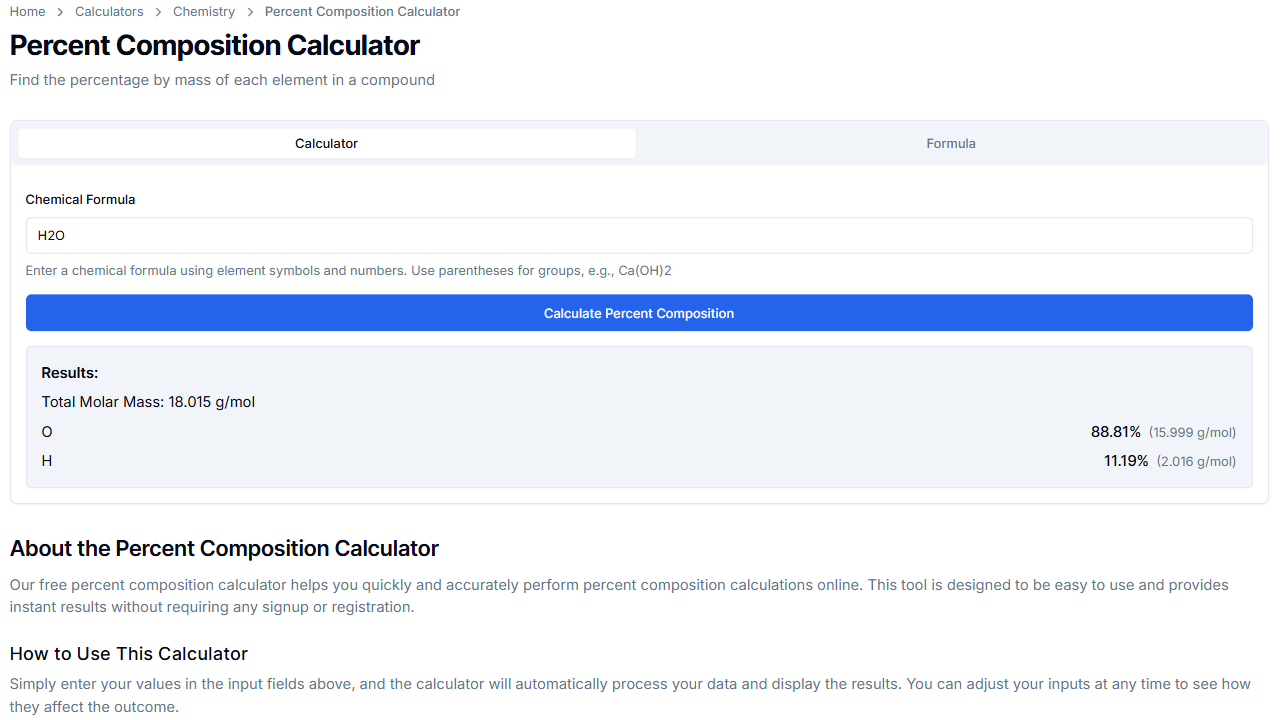Click the 88.81% oxygen percentage value
Image resolution: width=1280 pixels, height=720 pixels.
(x=1116, y=431)
